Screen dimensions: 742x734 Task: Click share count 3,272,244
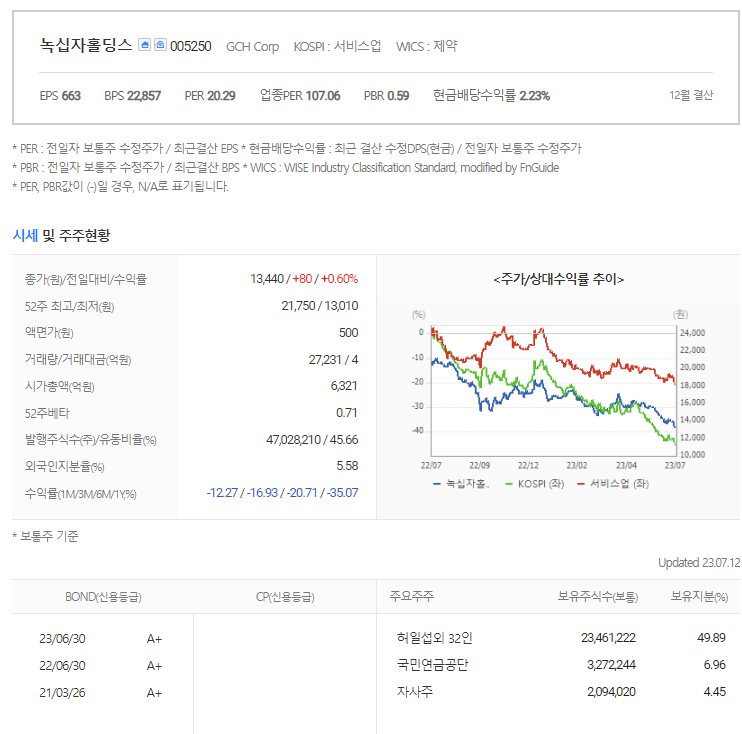click(x=611, y=665)
